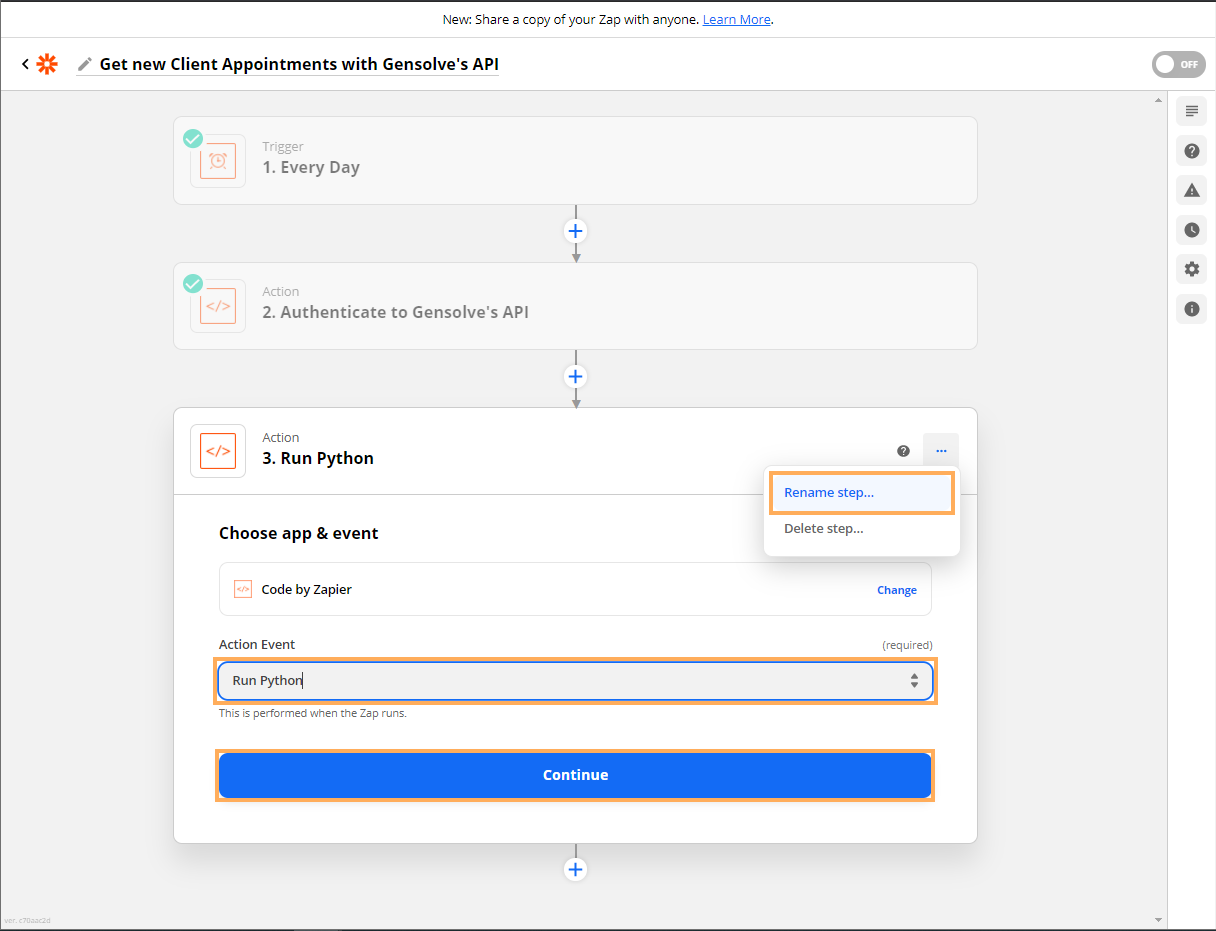Image resolution: width=1216 pixels, height=931 pixels.
Task: Add a step below the Run Python action
Action: pos(575,869)
